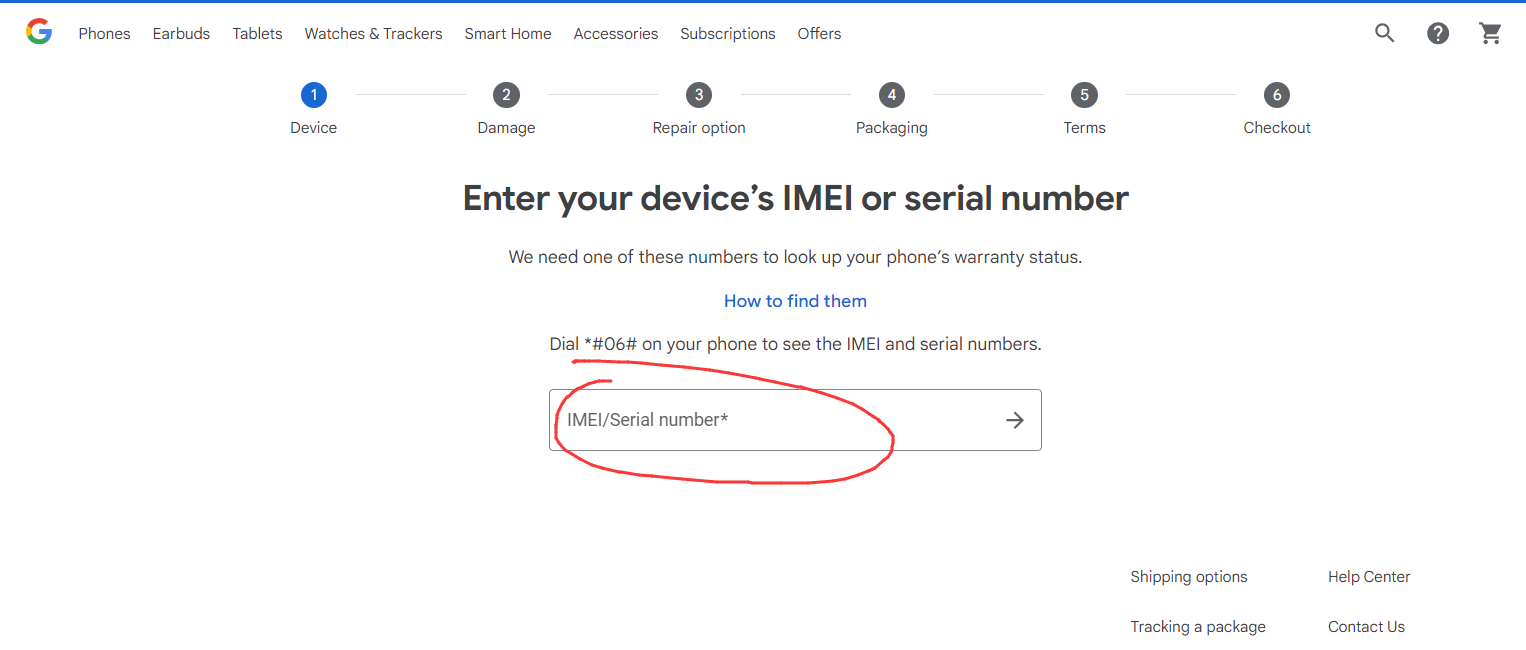Viewport: 1526px width, 650px height.
Task: Select step 2 Damage circle
Action: 506,95
